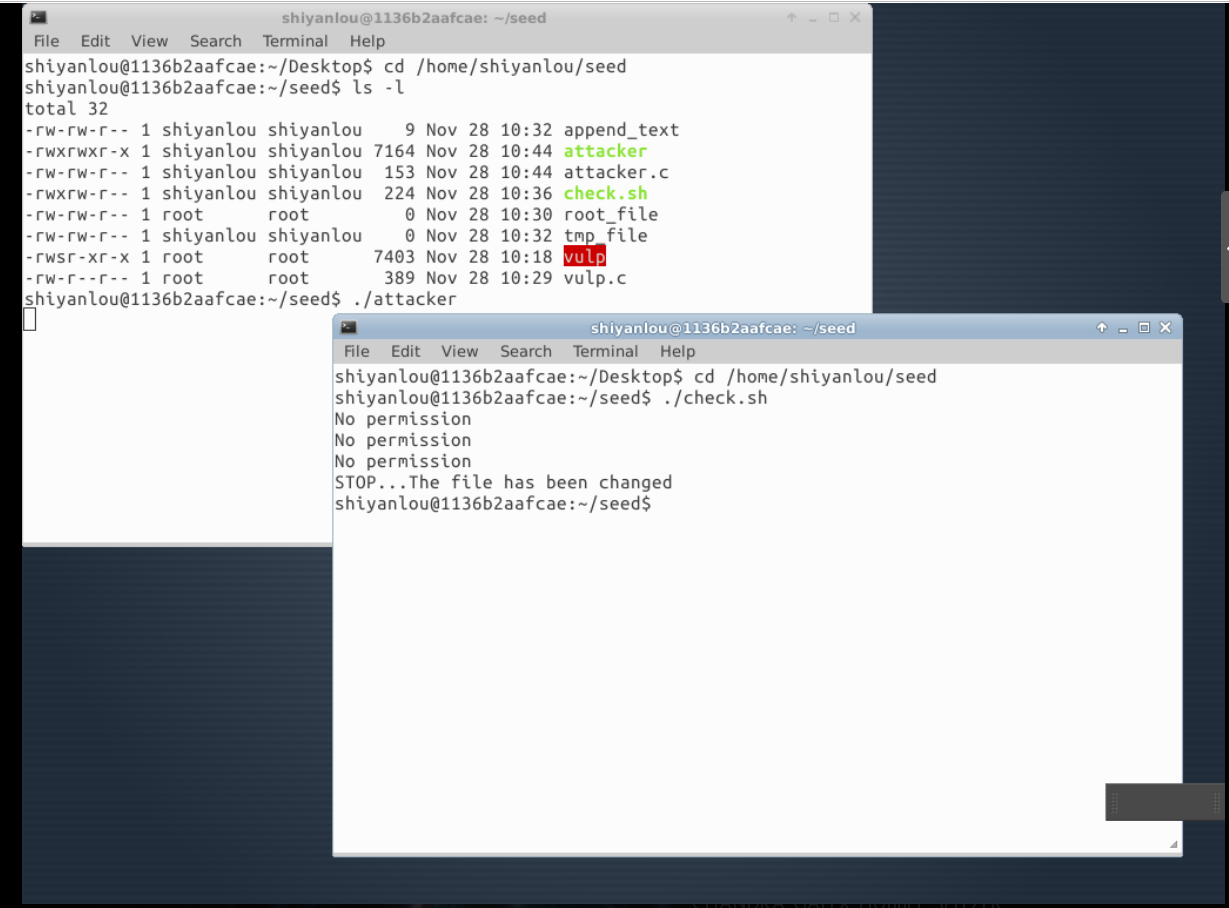1229x908 pixels.
Task: Open Terminal menu in the ./attacker window
Action: [295, 41]
